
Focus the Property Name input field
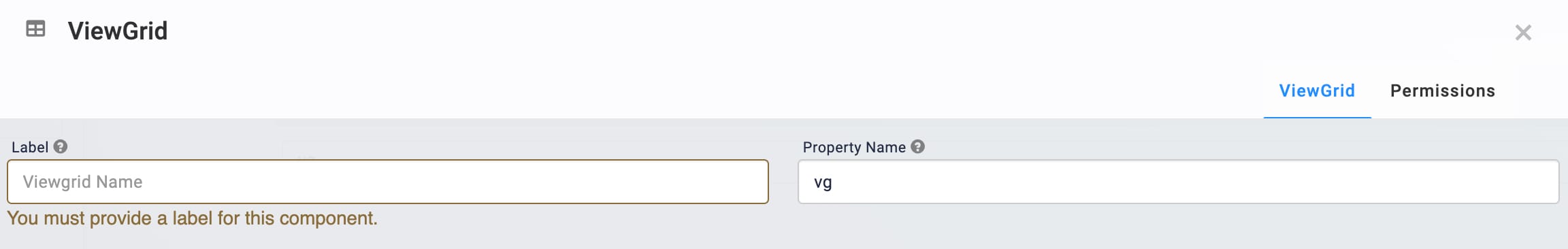click(x=1178, y=182)
